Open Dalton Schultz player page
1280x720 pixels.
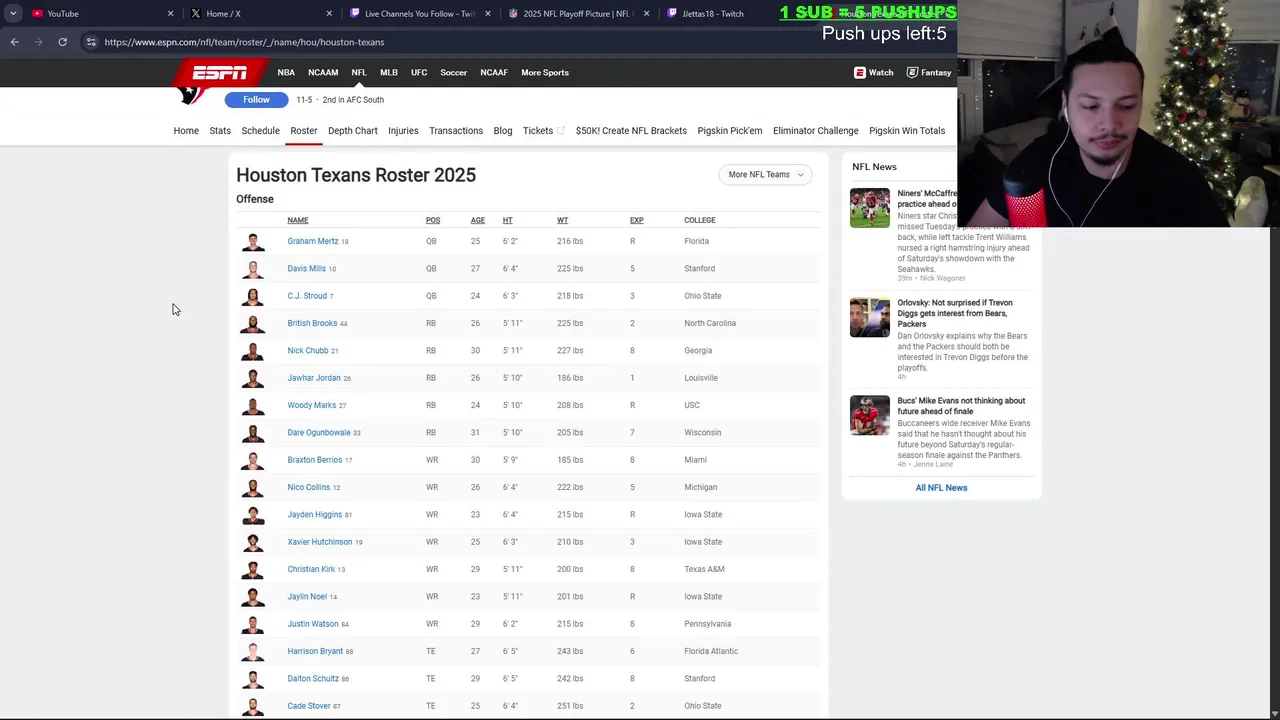(x=313, y=678)
